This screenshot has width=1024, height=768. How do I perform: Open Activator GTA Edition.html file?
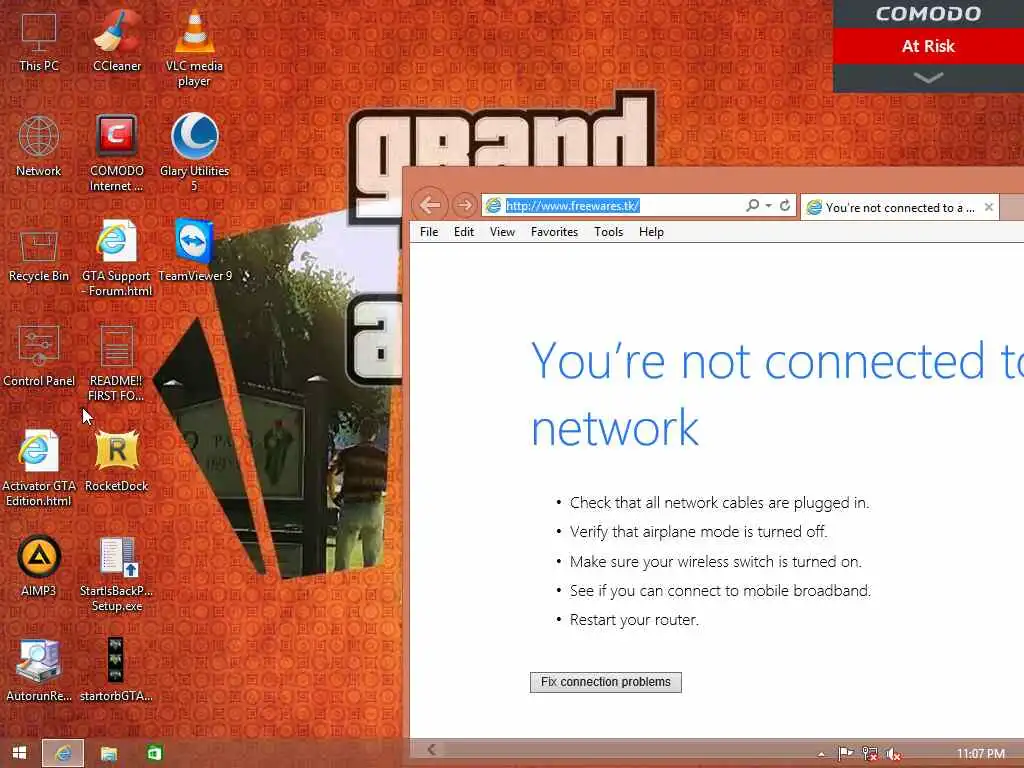coord(39,469)
